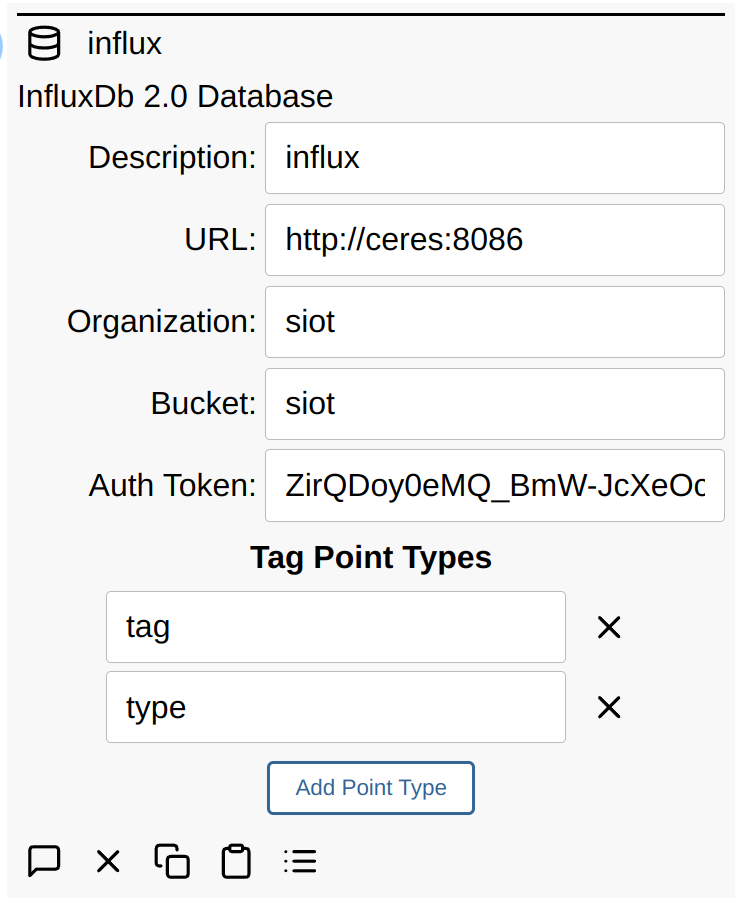This screenshot has width=739, height=908.
Task: Delete node using bottom X icon
Action: (108, 861)
